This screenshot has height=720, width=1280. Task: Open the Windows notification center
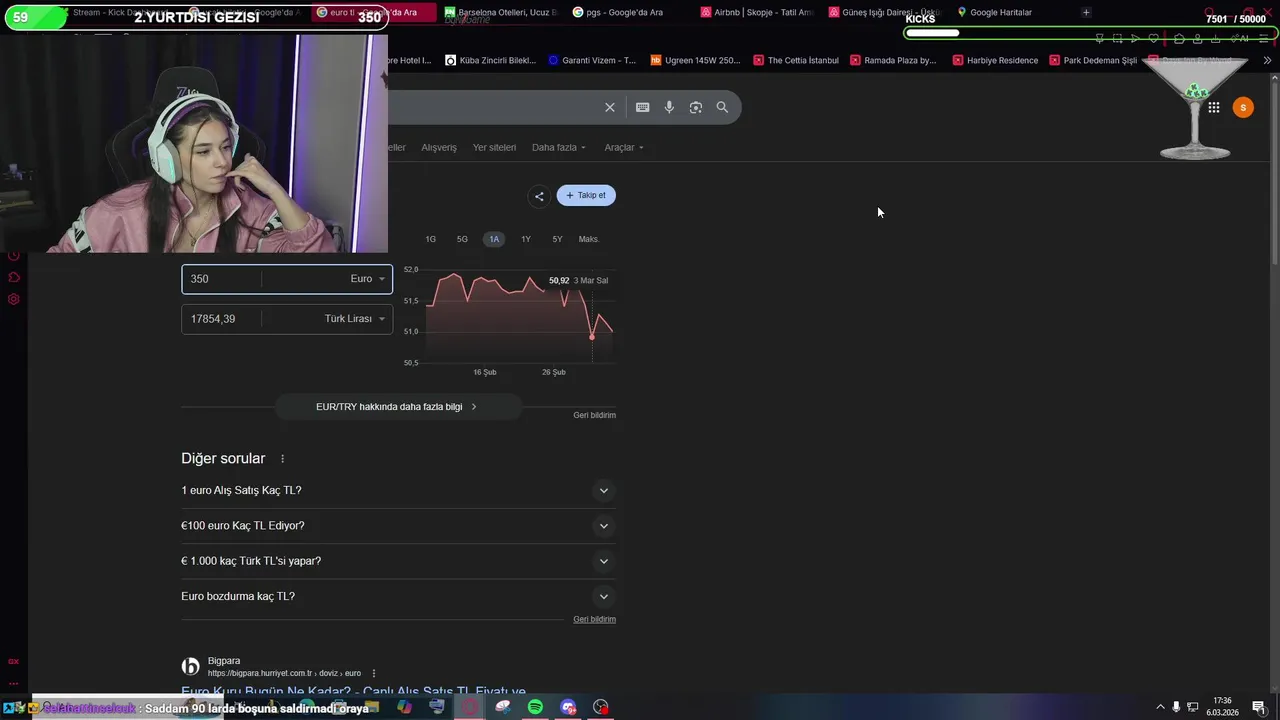1259,707
